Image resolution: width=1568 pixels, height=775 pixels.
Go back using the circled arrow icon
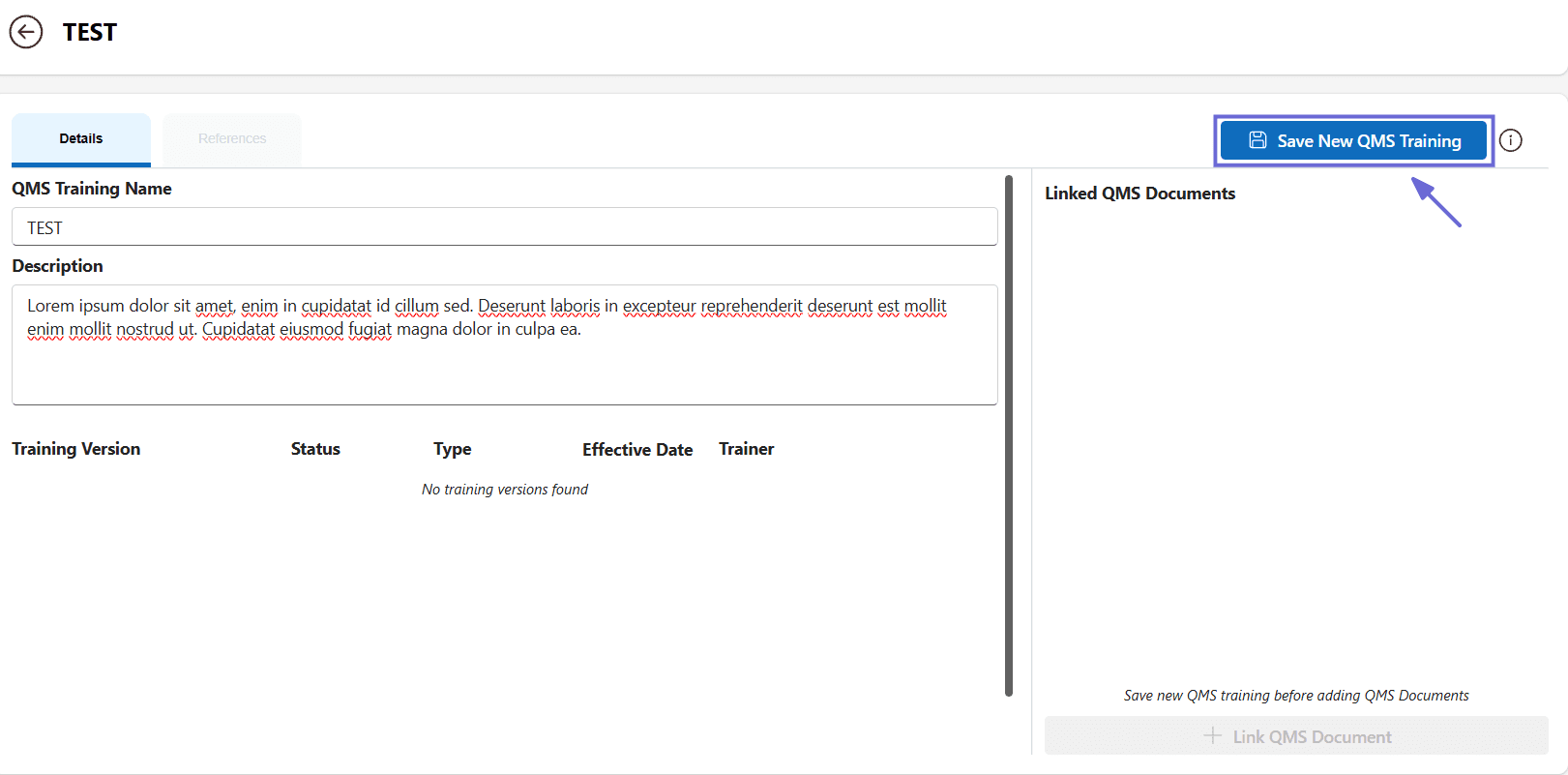[26, 32]
